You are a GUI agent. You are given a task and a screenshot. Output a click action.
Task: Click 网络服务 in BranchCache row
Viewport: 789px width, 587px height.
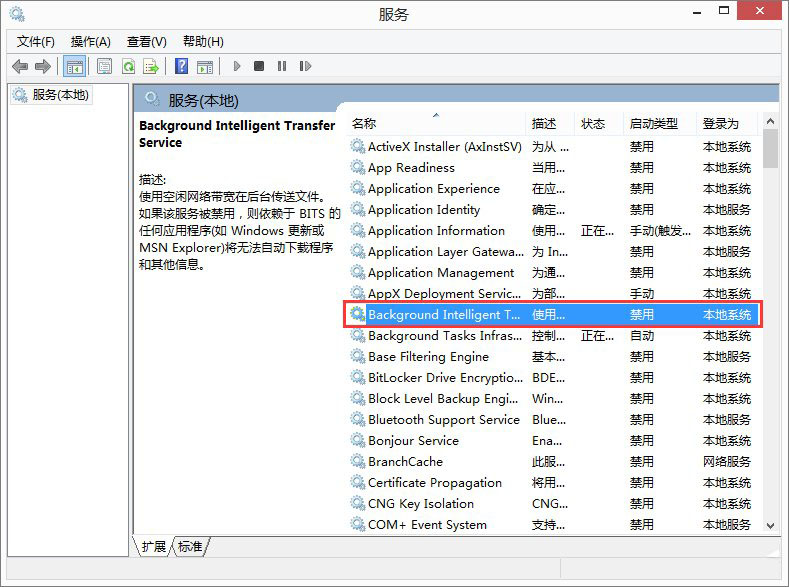click(x=727, y=461)
